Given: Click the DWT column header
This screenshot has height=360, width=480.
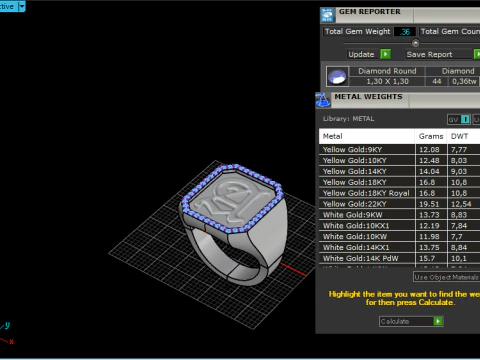Looking at the screenshot, I should coord(464,136).
